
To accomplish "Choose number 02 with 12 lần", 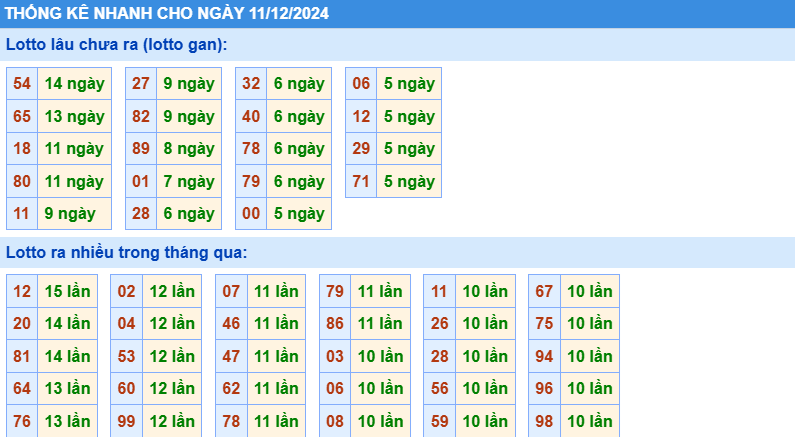I will (x=126, y=291).
